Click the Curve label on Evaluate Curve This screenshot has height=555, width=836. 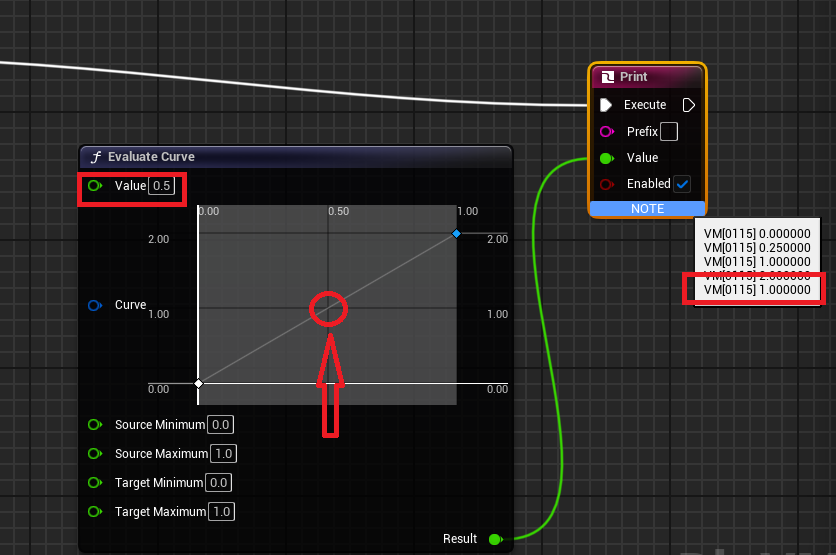pos(130,305)
